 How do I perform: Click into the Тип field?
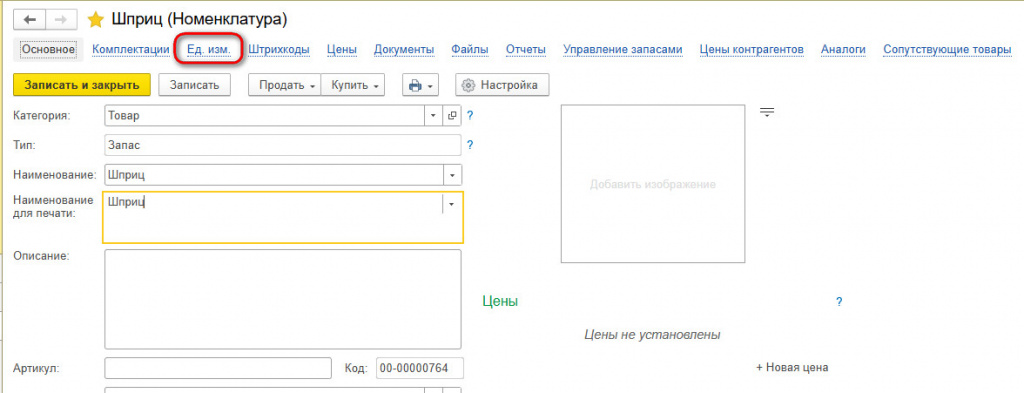point(282,145)
